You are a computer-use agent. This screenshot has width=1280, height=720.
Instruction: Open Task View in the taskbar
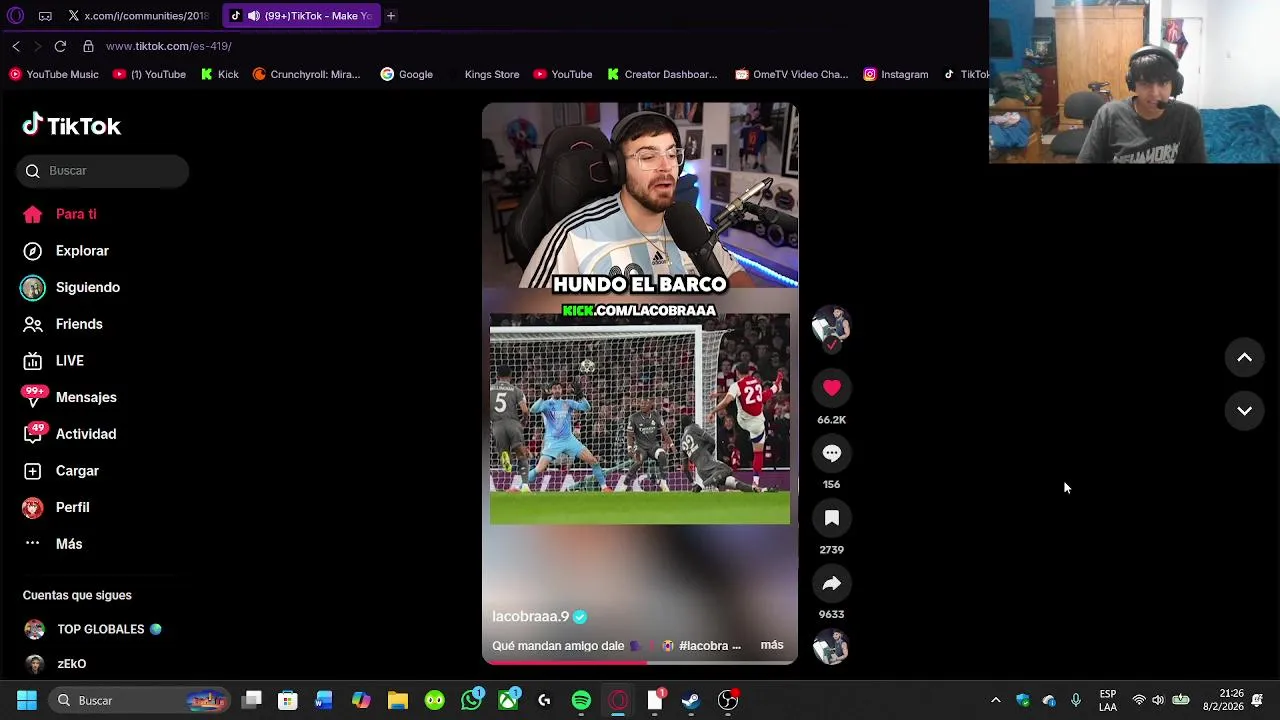coord(252,700)
